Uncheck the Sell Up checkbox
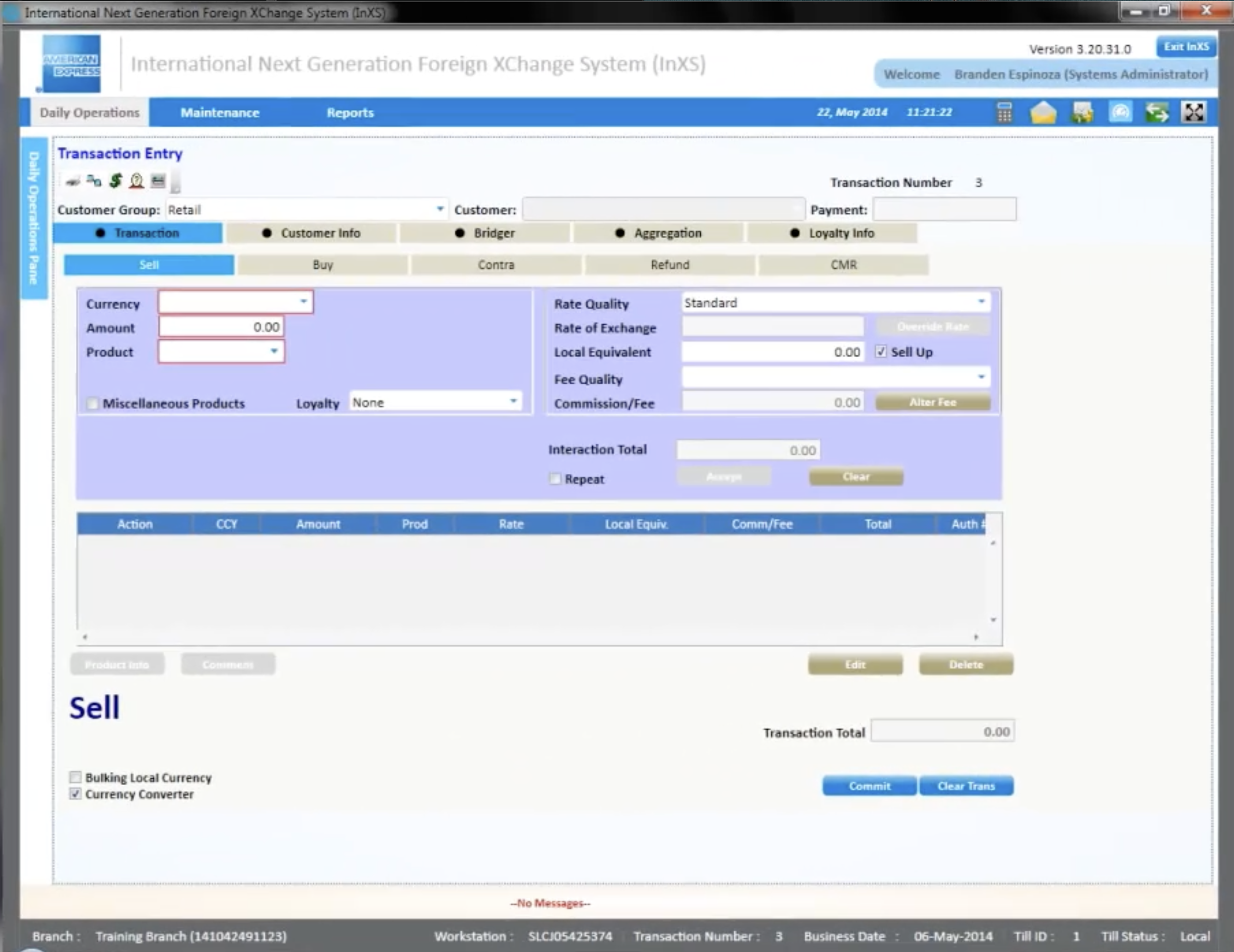The image size is (1234, 952). tap(881, 351)
